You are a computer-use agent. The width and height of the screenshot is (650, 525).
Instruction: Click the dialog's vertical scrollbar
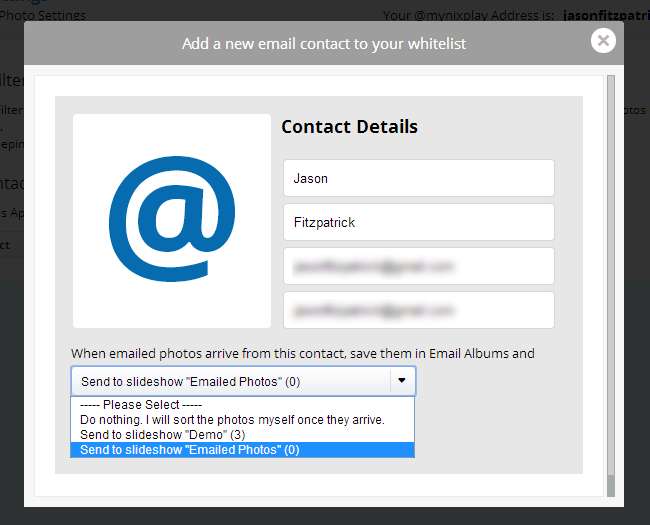coord(612,280)
